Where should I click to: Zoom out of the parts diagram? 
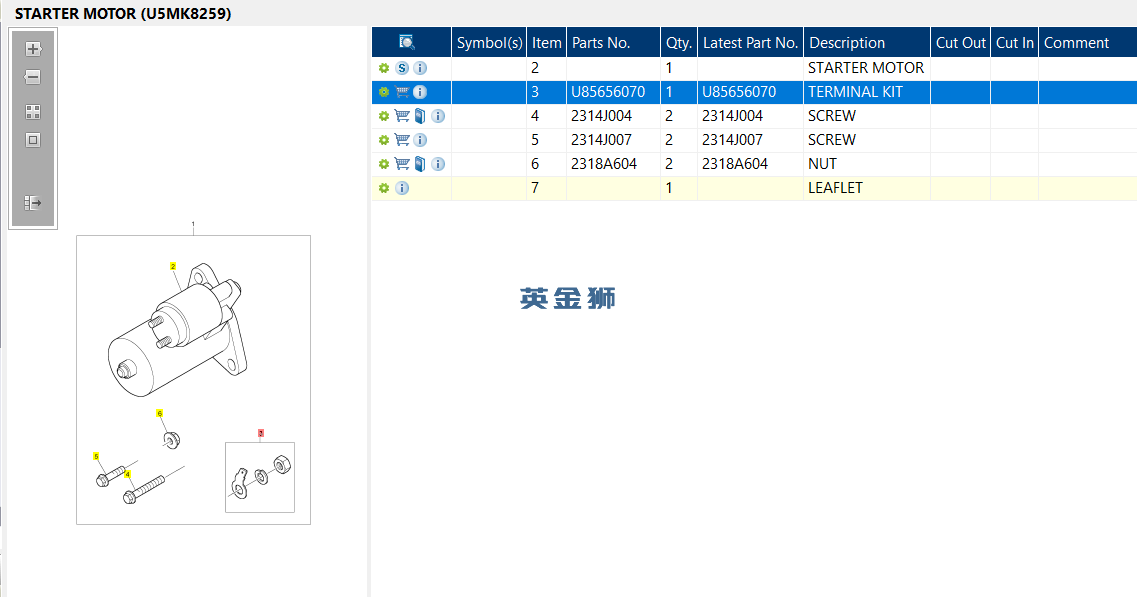(x=33, y=77)
